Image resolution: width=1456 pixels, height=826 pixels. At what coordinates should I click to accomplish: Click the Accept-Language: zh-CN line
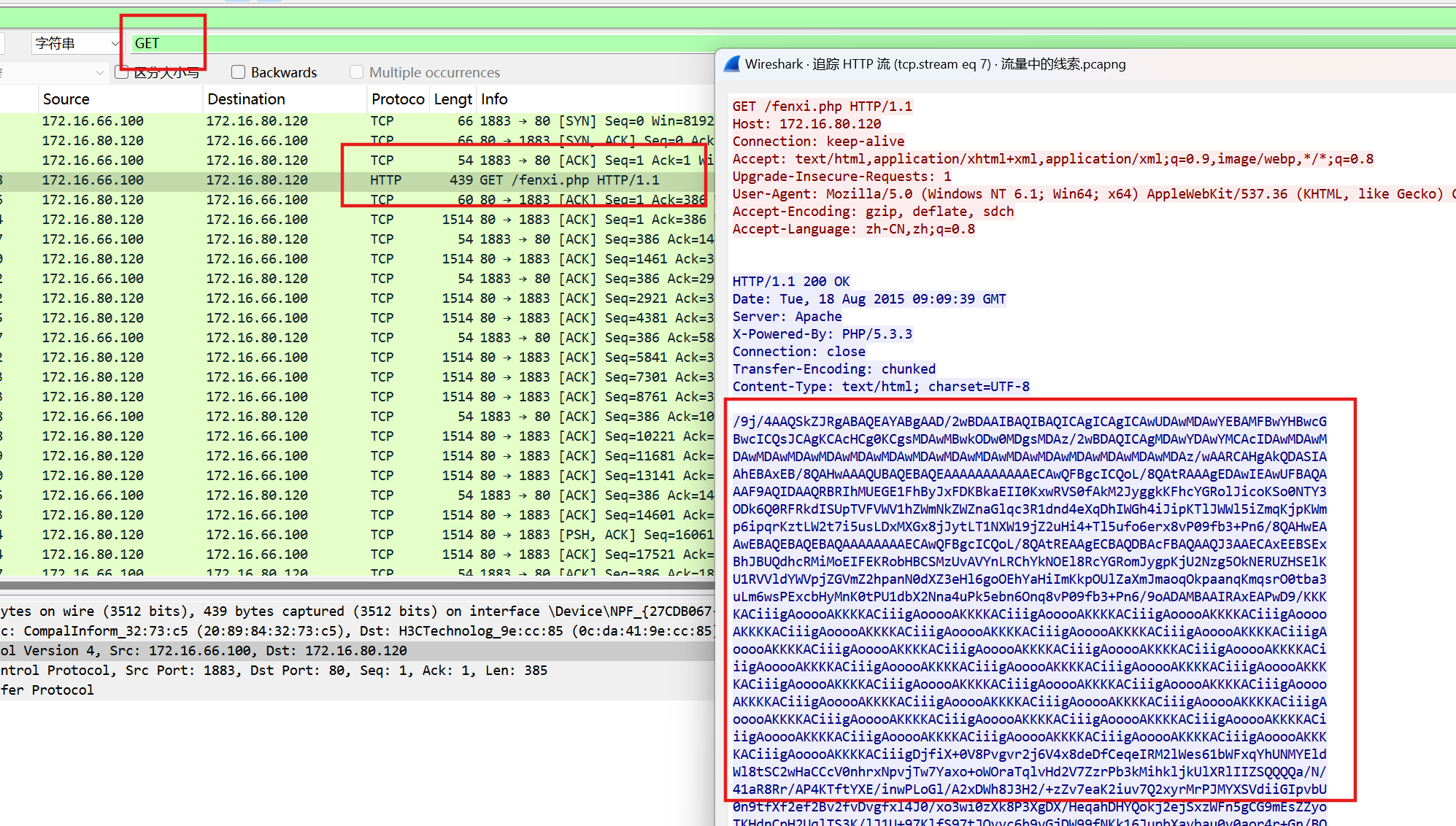click(854, 229)
